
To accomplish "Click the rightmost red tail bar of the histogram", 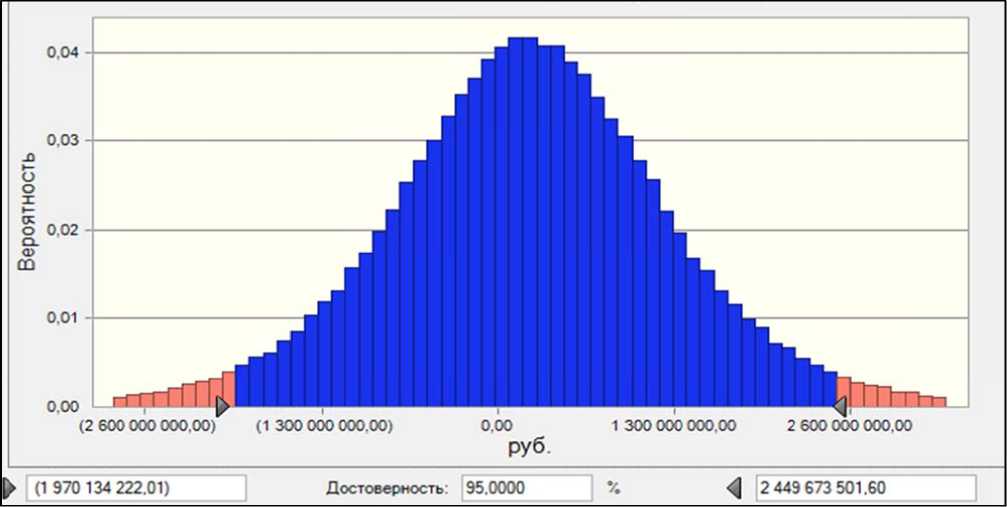I will [939, 402].
